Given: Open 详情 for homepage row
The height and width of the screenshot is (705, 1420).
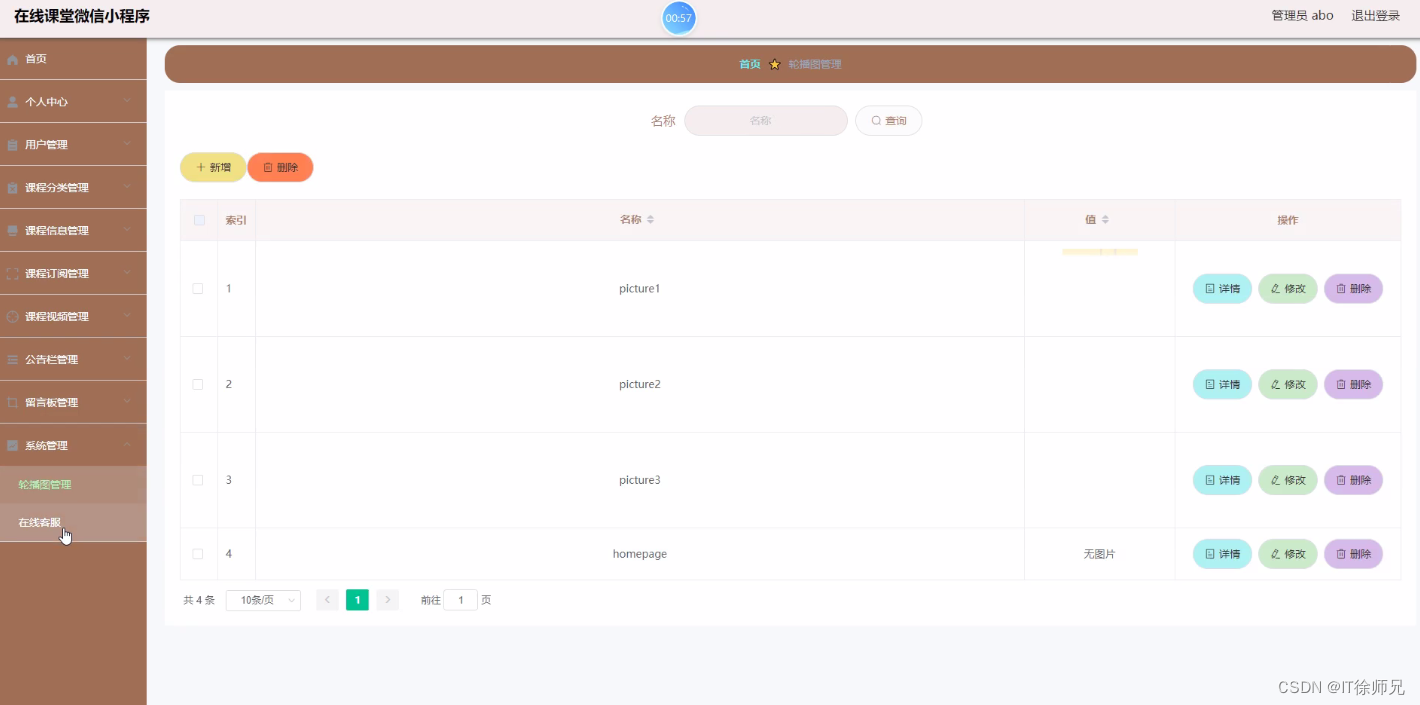Looking at the screenshot, I should [1222, 554].
